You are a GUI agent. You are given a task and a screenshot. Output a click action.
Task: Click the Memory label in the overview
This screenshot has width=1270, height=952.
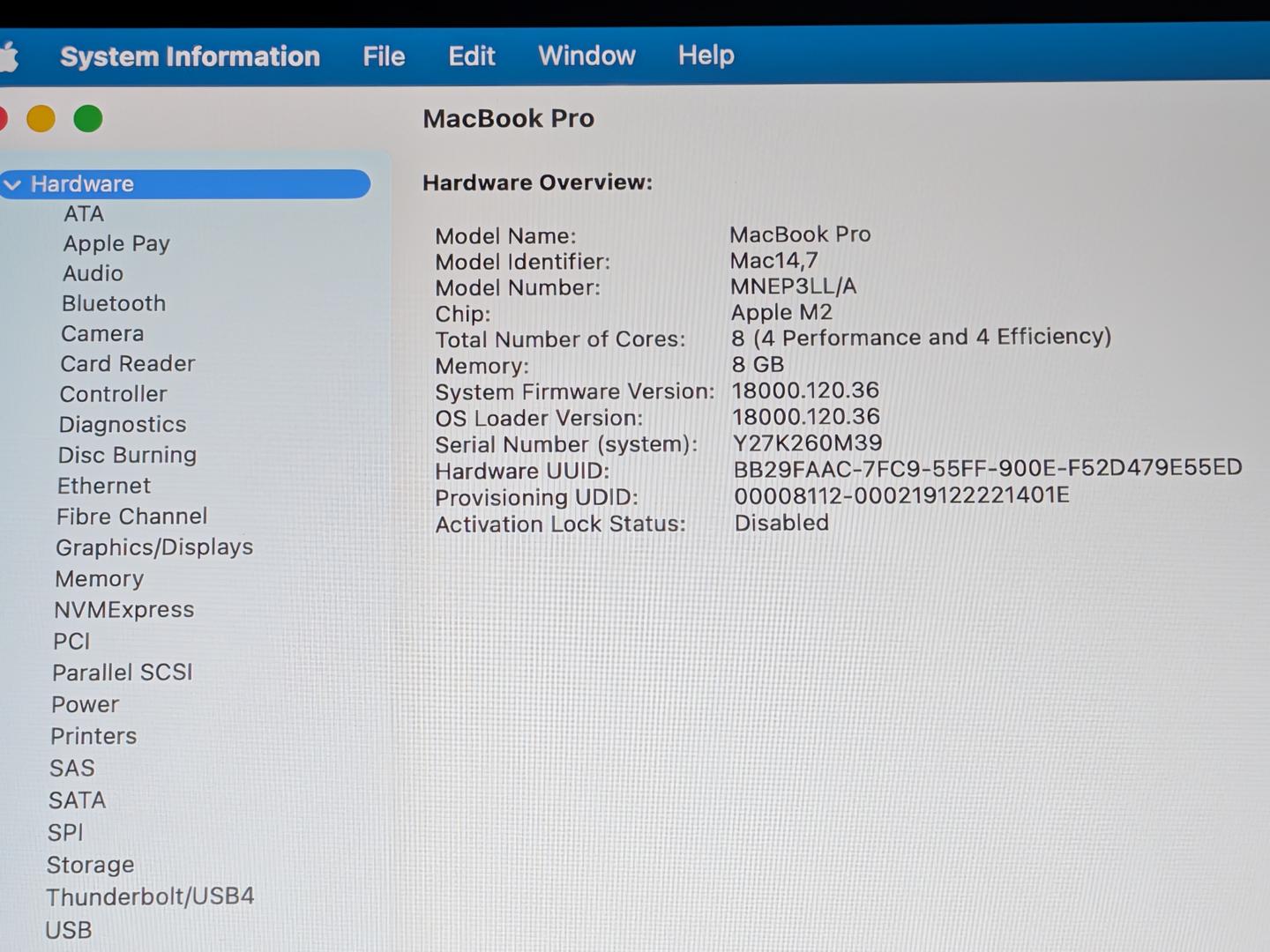click(x=482, y=366)
